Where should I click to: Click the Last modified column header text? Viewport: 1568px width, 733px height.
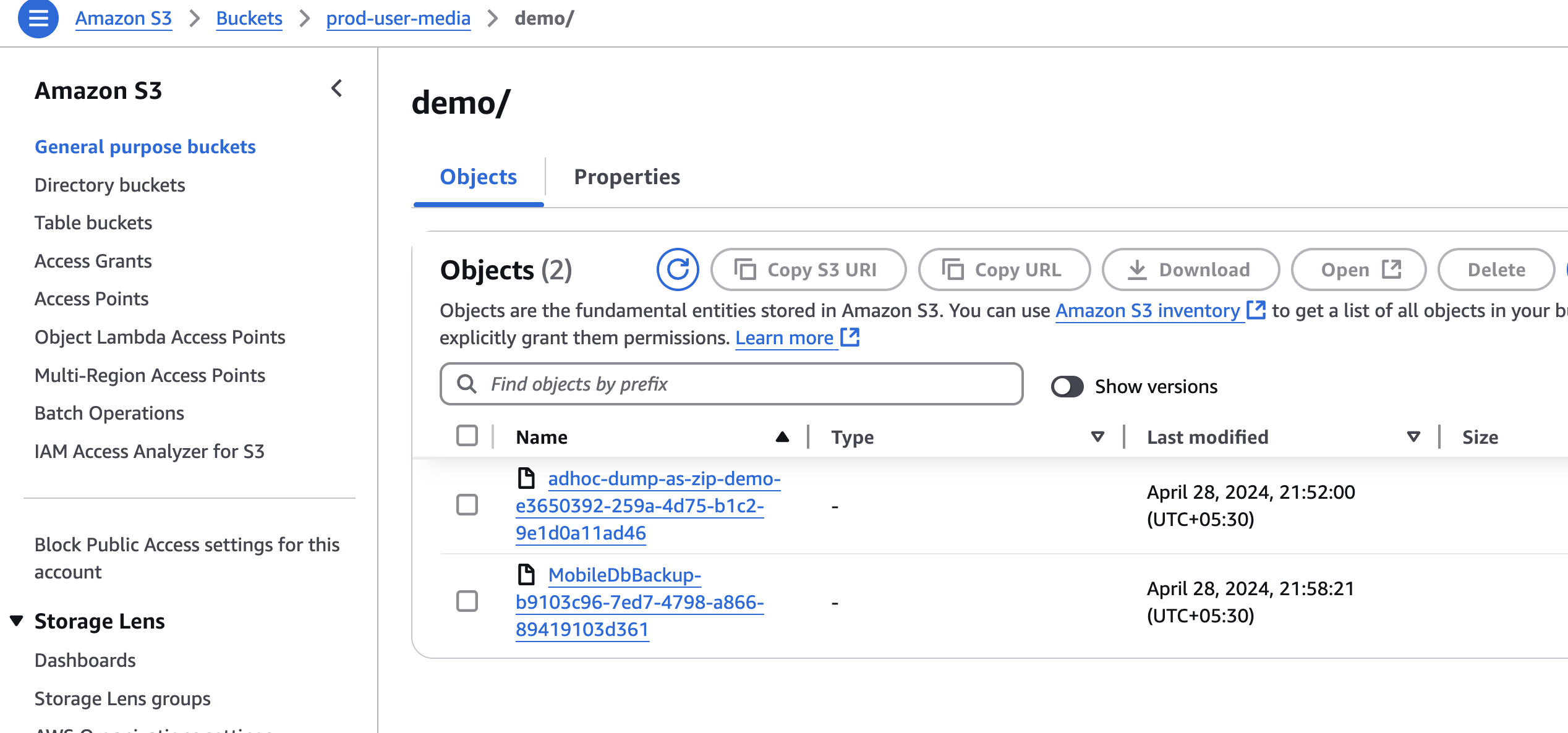point(1208,437)
